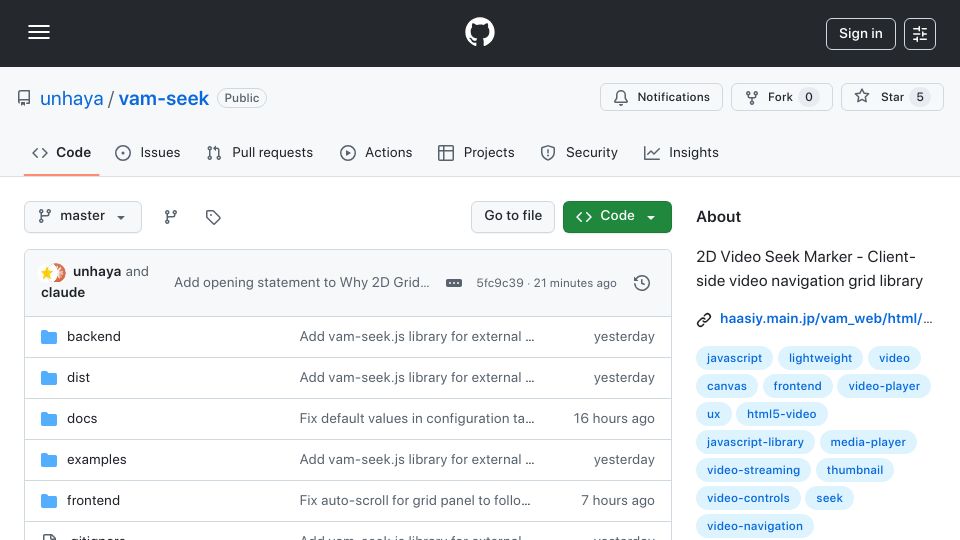Click the frontend folder icon
Viewport: 960px width, 540px height.
click(x=49, y=501)
